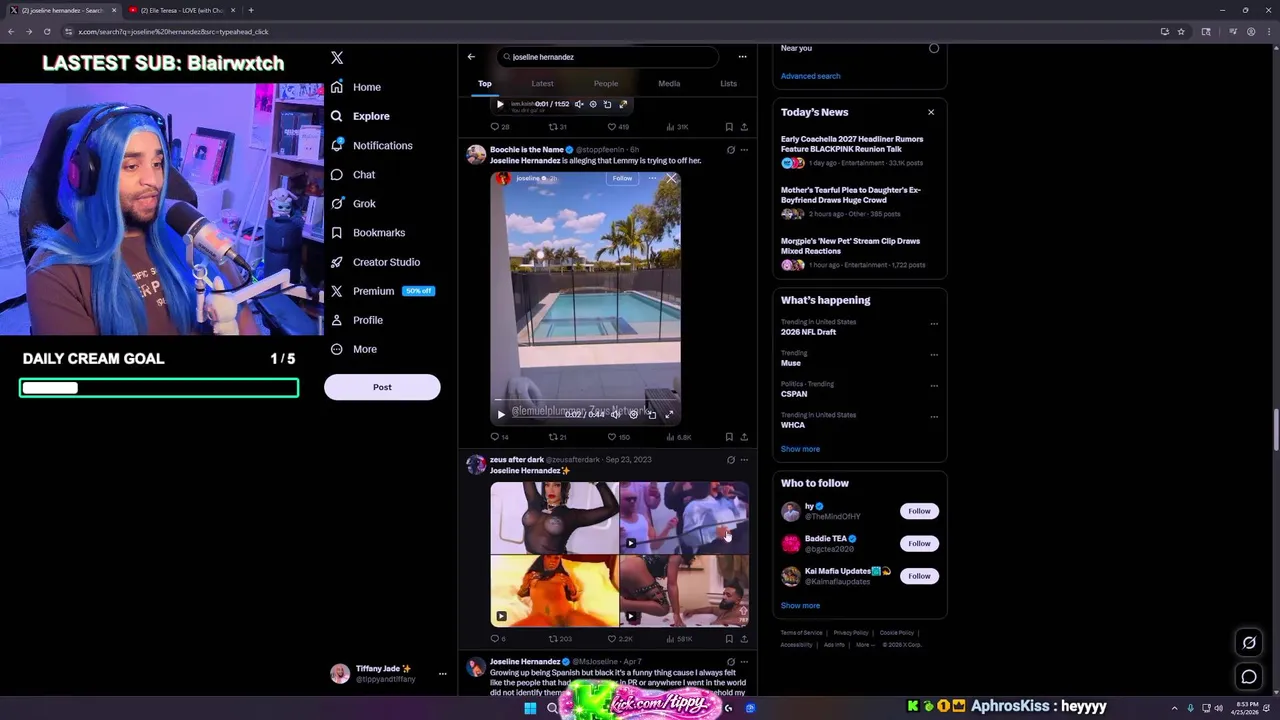
Task: Play the 11:52 video
Action: [500, 104]
